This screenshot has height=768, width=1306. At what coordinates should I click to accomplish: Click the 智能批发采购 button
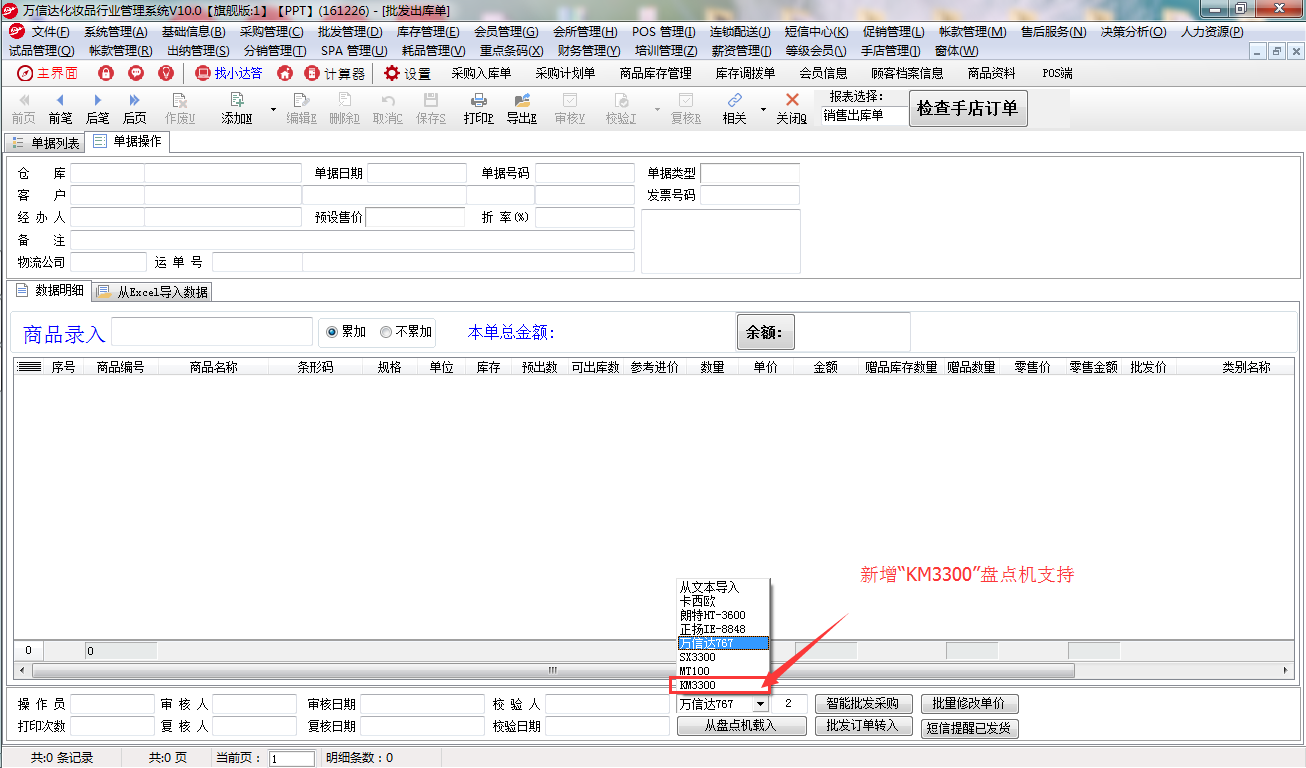(x=863, y=704)
